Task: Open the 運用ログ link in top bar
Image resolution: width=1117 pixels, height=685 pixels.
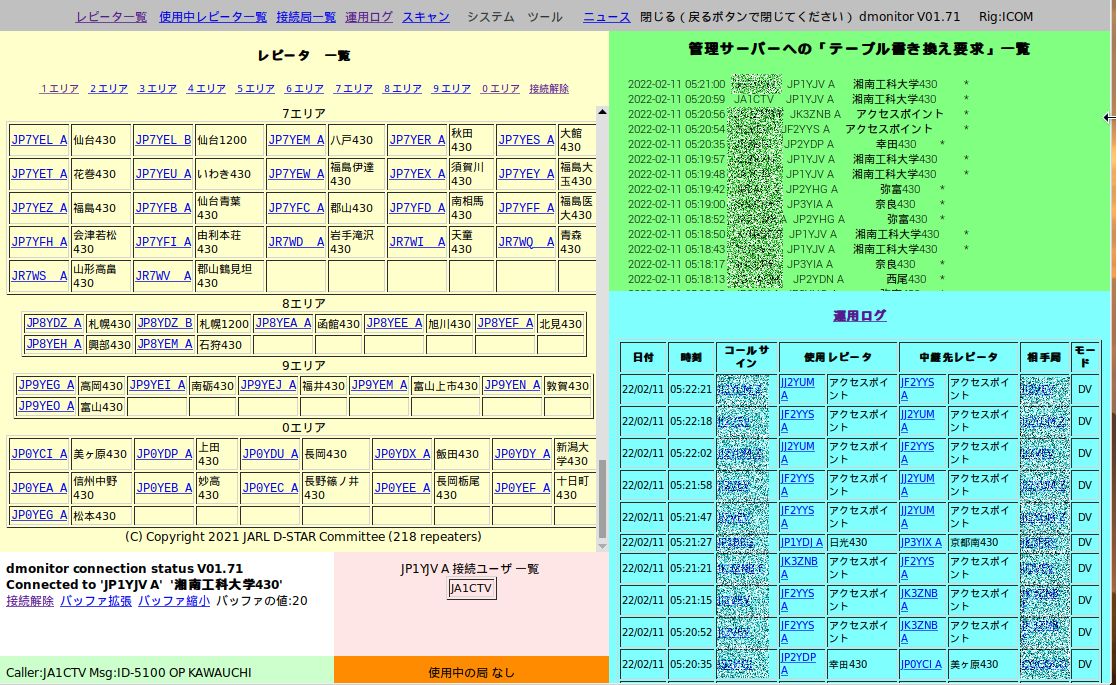Action: click(368, 16)
